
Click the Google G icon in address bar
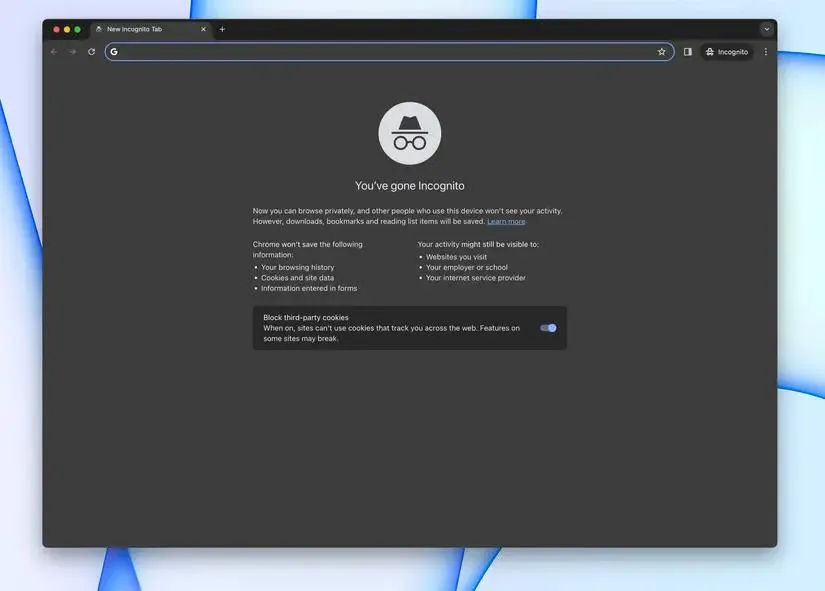pyautogui.click(x=114, y=52)
